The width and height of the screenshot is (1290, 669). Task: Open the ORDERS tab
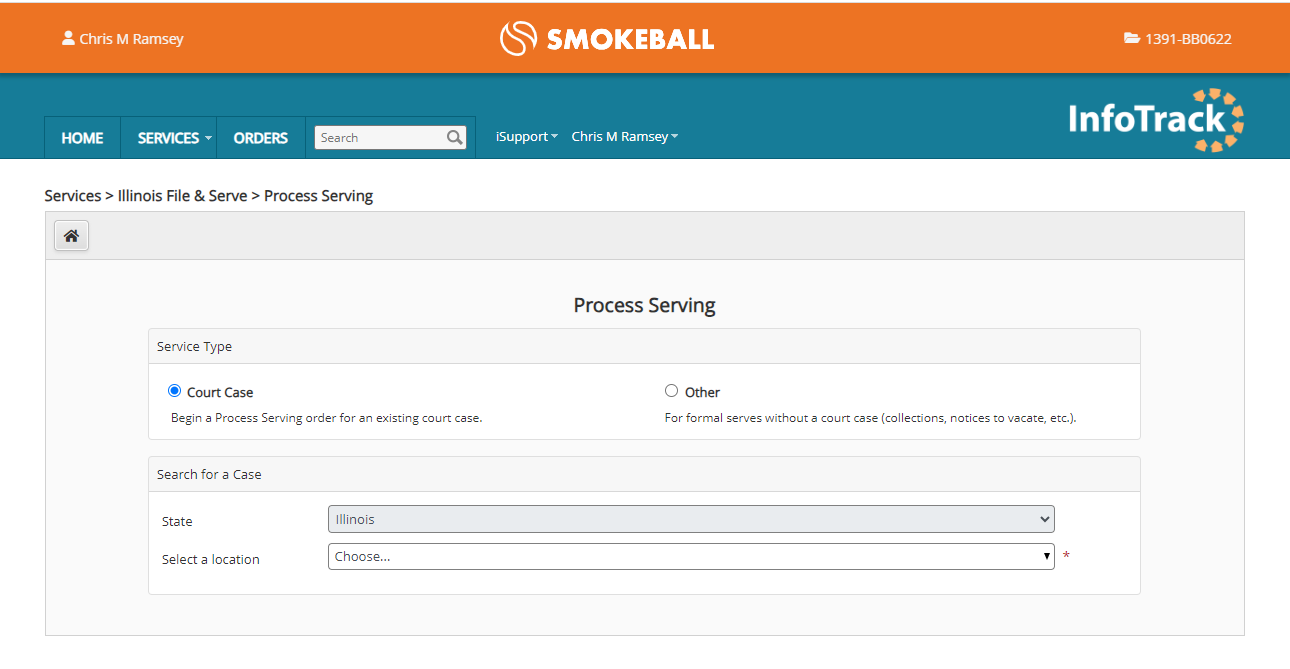click(261, 138)
